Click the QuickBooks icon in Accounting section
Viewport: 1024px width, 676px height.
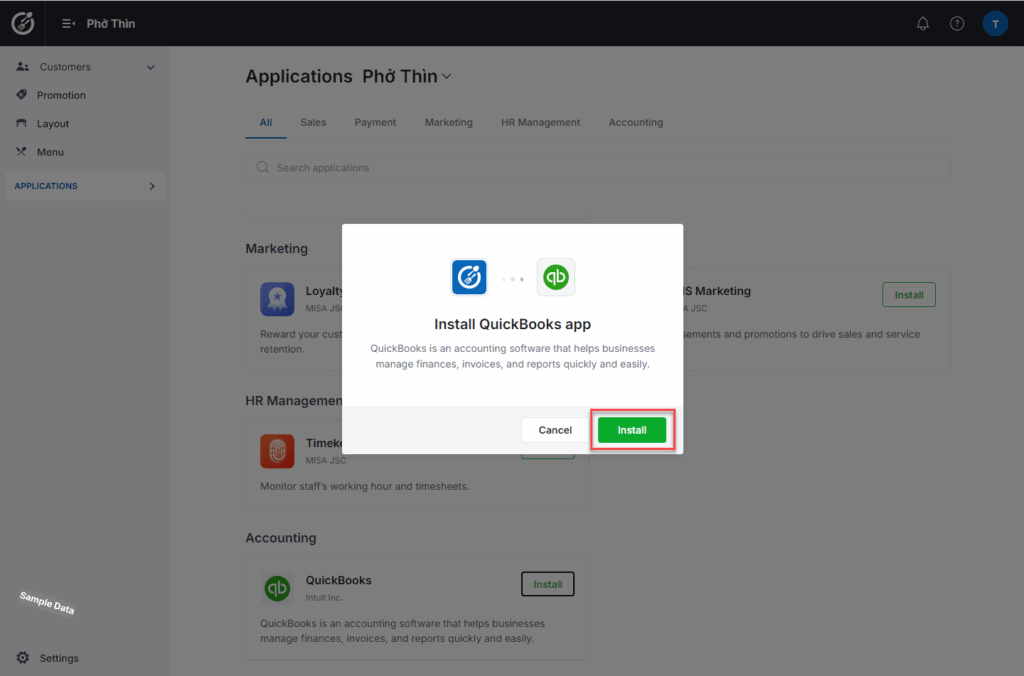(x=277, y=588)
